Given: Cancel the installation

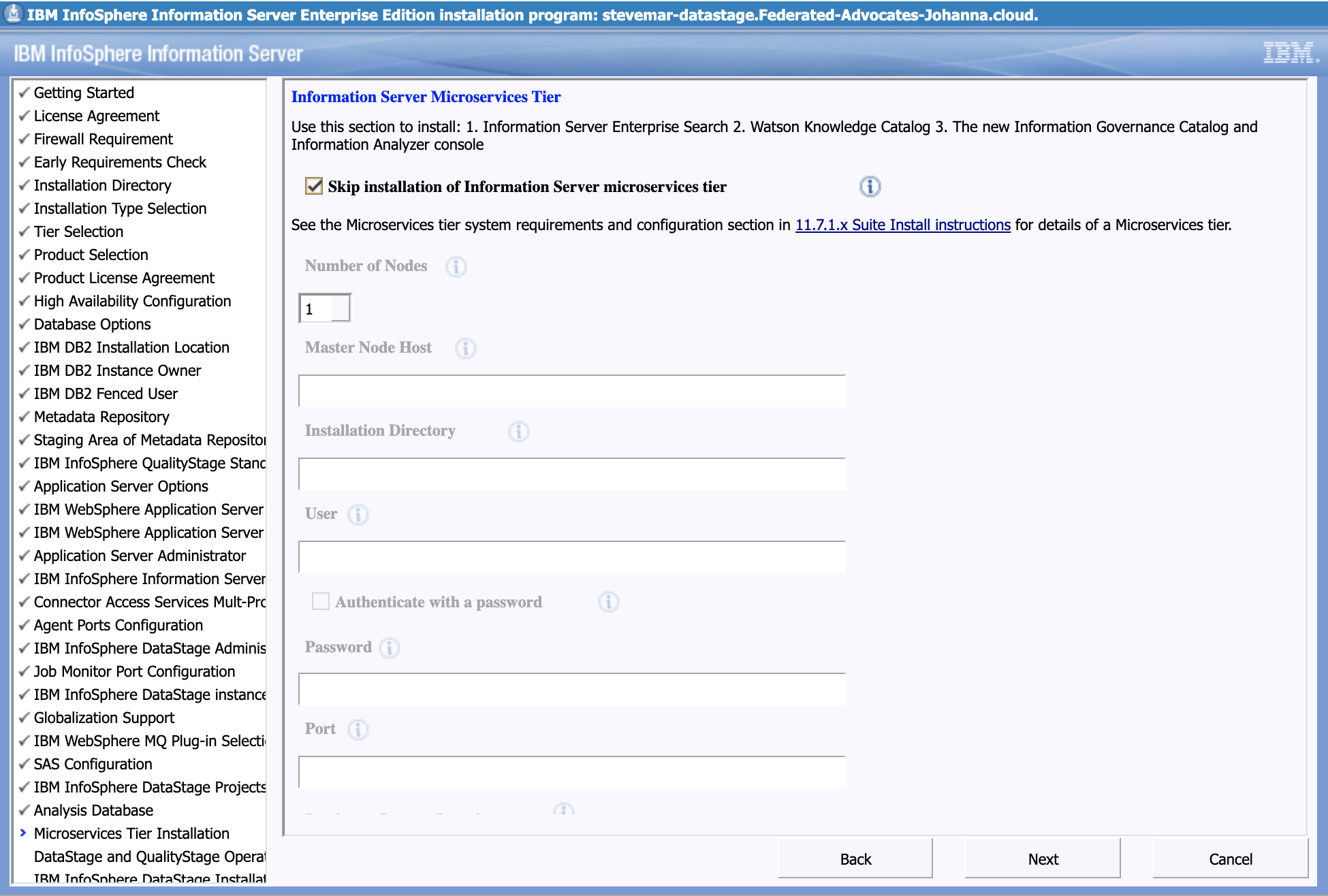Looking at the screenshot, I should click(x=1230, y=859).
